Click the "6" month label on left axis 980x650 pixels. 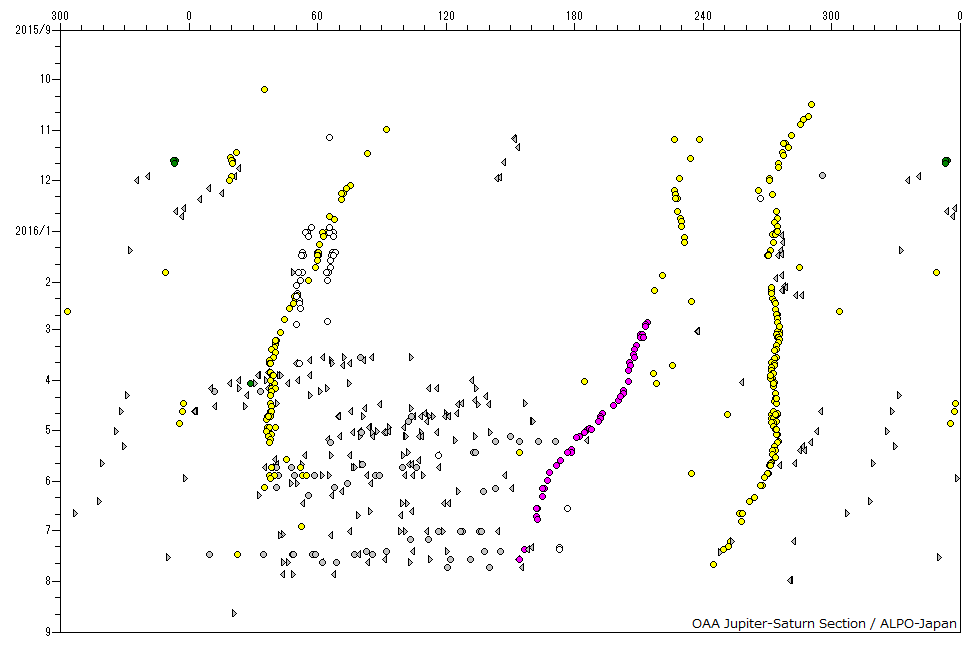[x=48, y=481]
